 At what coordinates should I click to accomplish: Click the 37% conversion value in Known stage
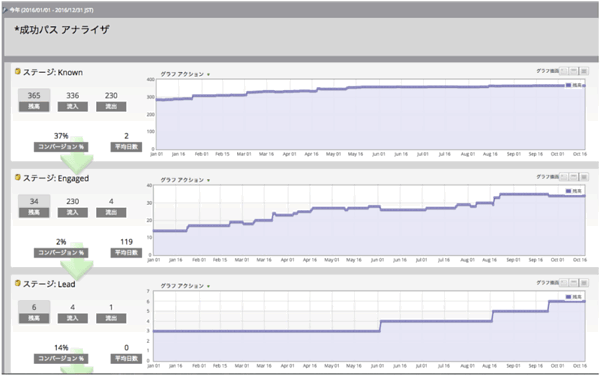point(61,136)
